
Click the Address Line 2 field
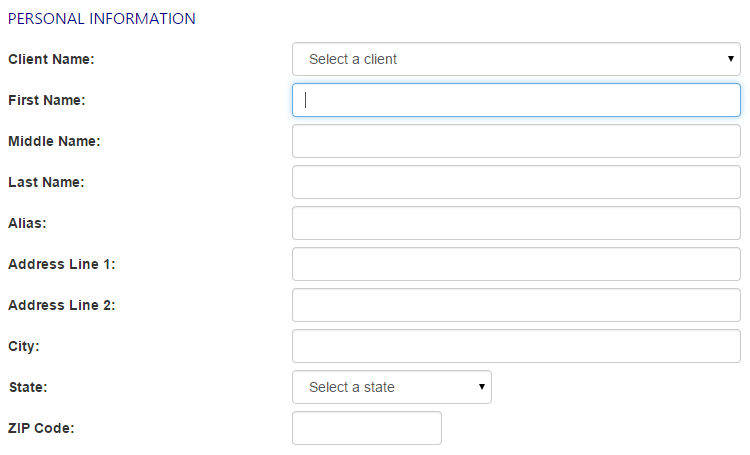pos(516,305)
